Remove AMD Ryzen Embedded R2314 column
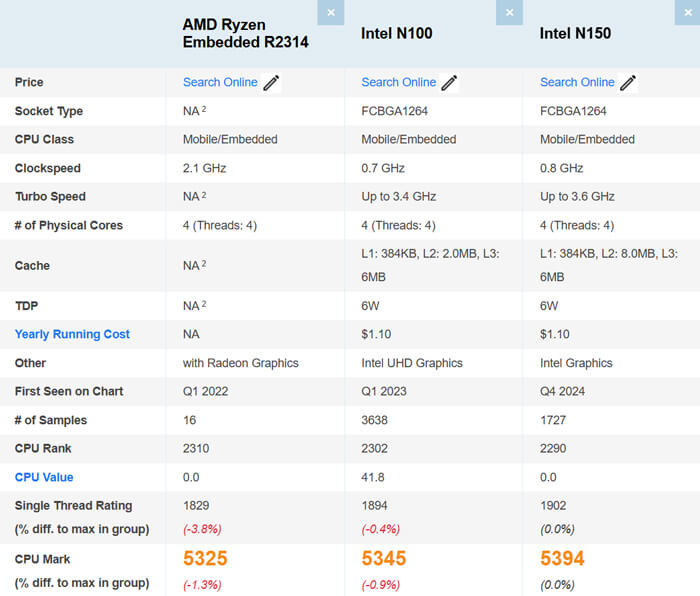 click(331, 12)
